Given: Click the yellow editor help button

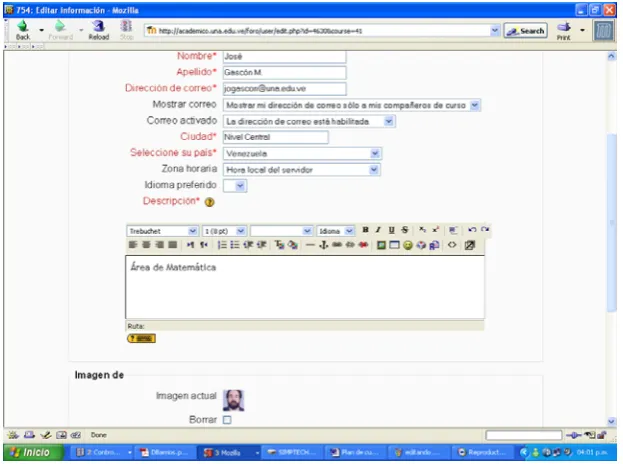Looking at the screenshot, I should pos(141,338).
